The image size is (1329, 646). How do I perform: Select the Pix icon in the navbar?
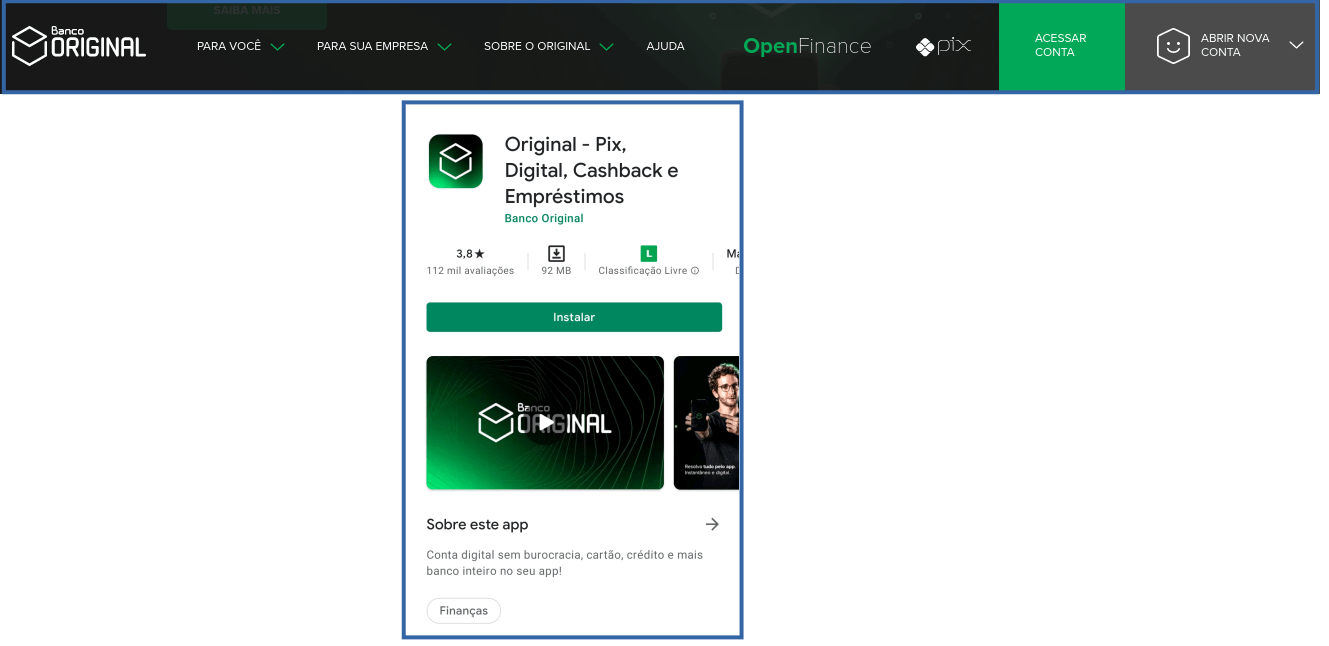click(943, 44)
